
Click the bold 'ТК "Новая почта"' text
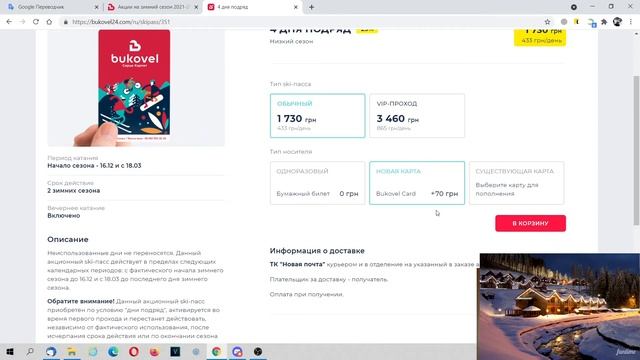297,264
